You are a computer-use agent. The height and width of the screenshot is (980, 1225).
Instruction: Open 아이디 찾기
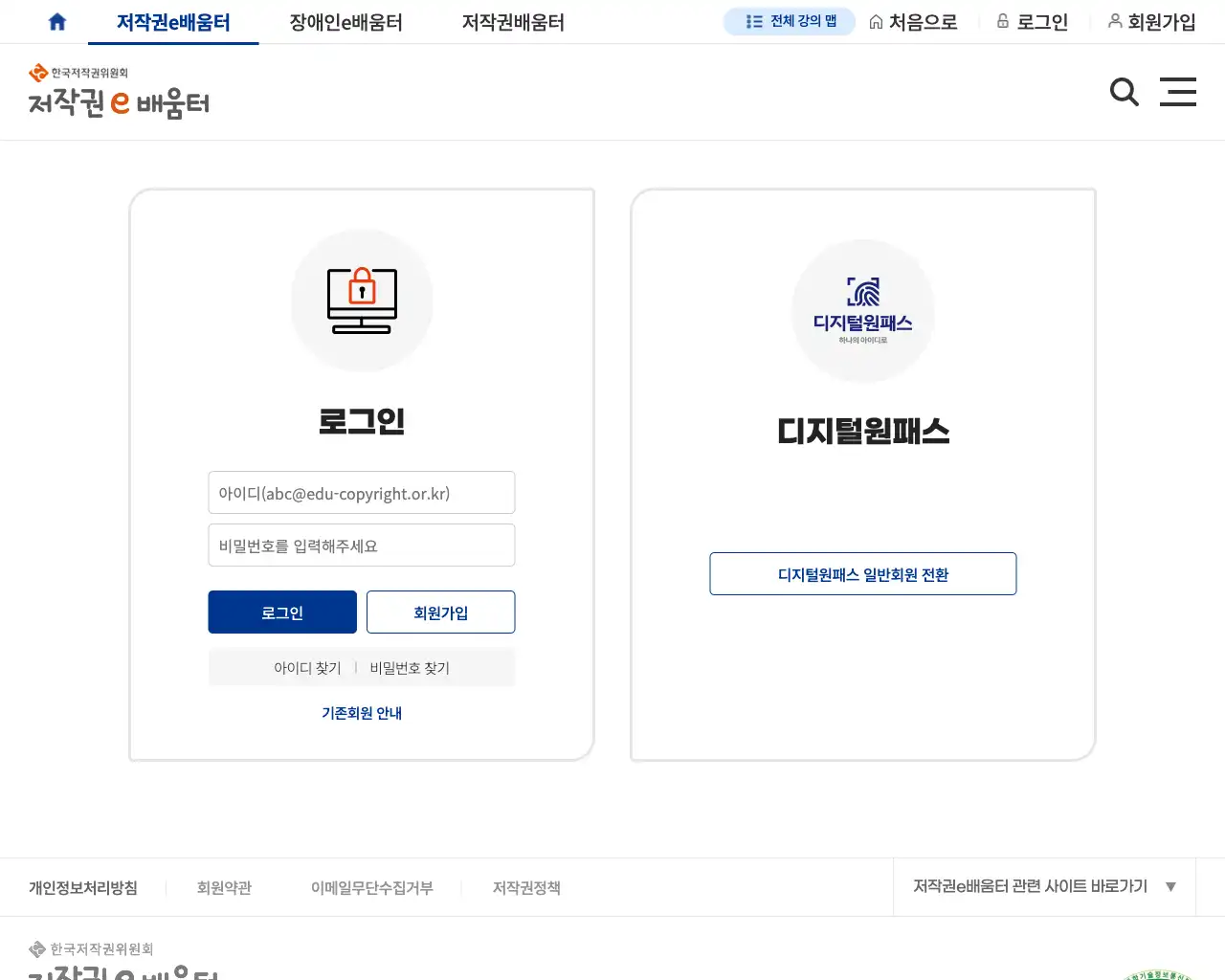coord(305,667)
